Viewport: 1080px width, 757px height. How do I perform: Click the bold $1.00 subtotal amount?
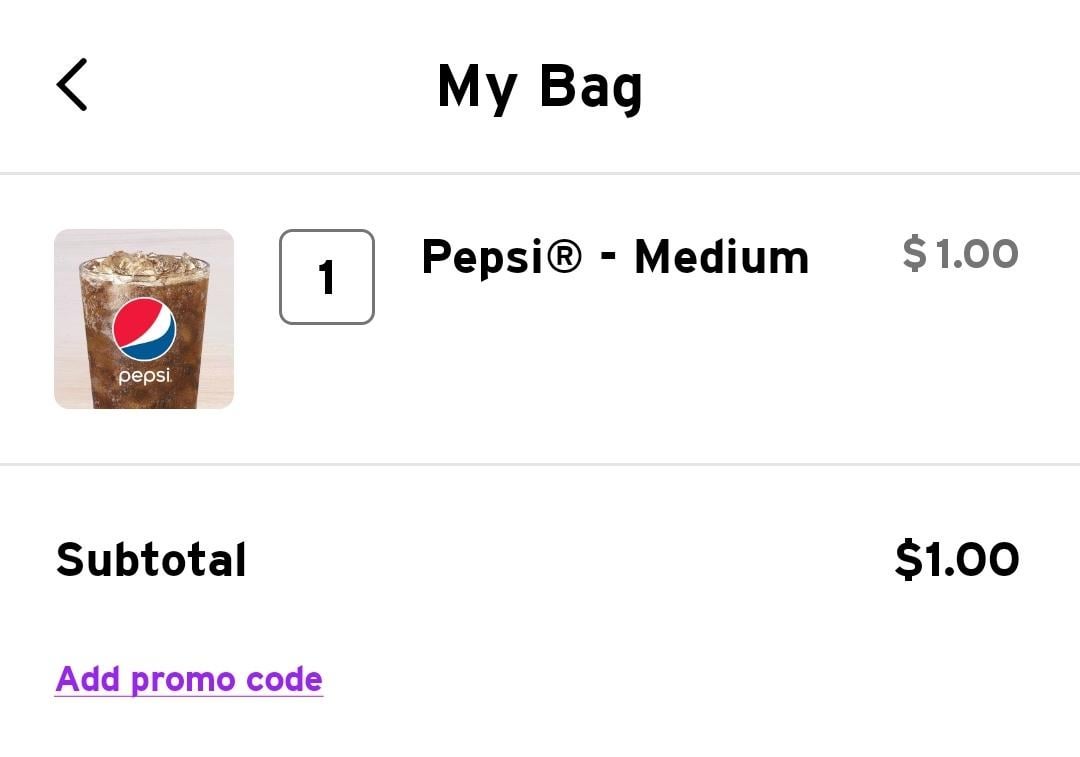[x=957, y=559]
